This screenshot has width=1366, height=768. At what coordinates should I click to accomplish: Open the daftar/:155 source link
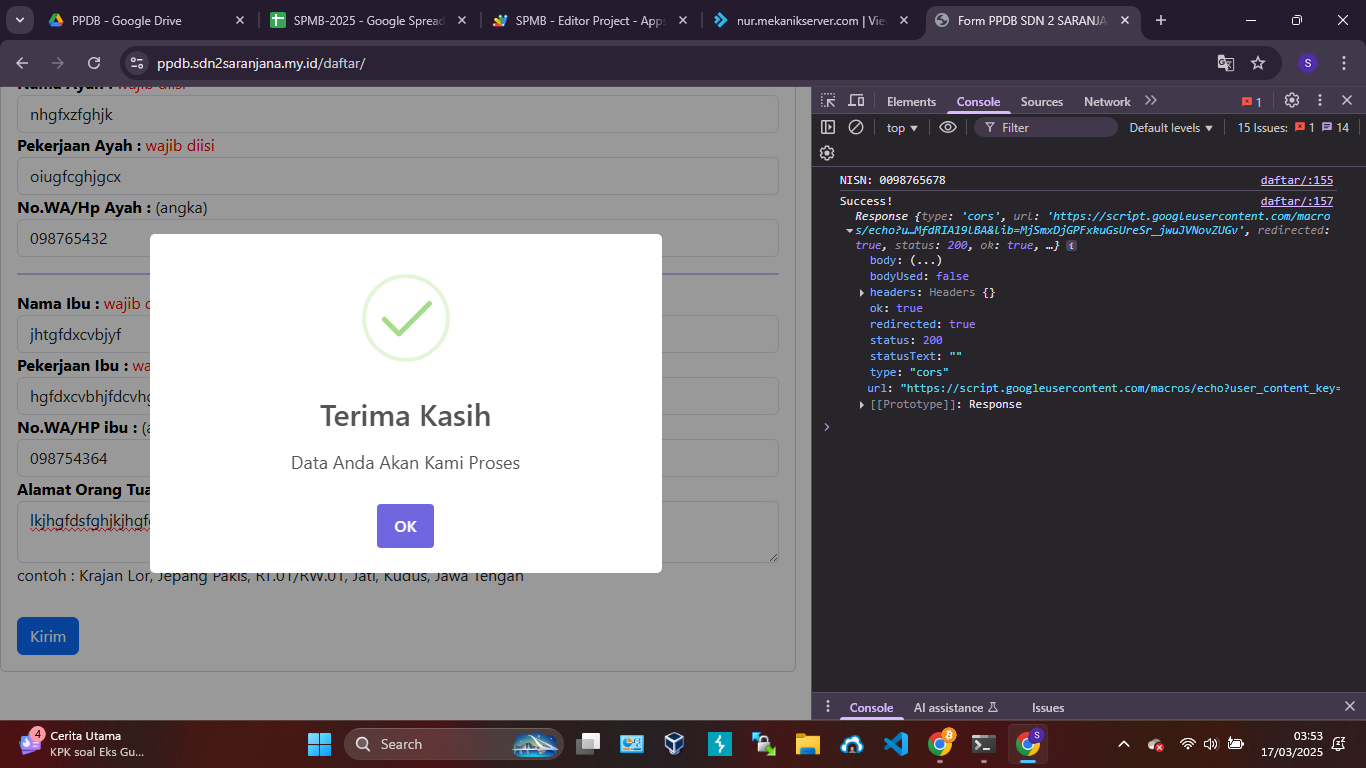pos(1296,180)
